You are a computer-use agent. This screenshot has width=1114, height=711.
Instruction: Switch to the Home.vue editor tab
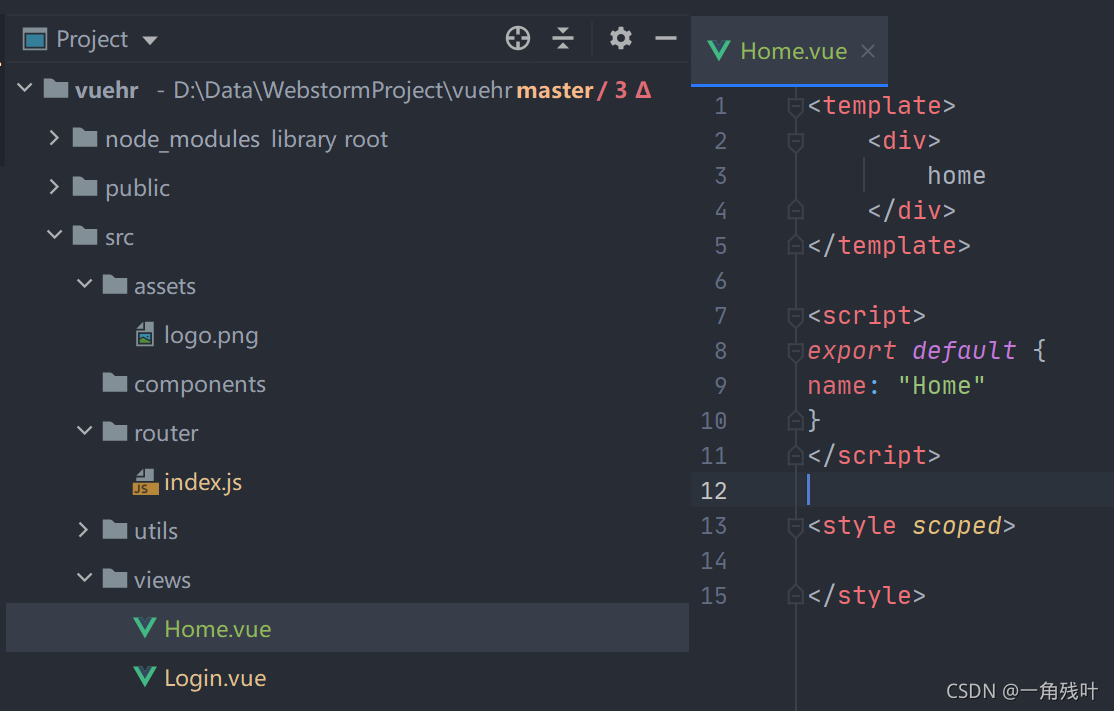coord(789,51)
